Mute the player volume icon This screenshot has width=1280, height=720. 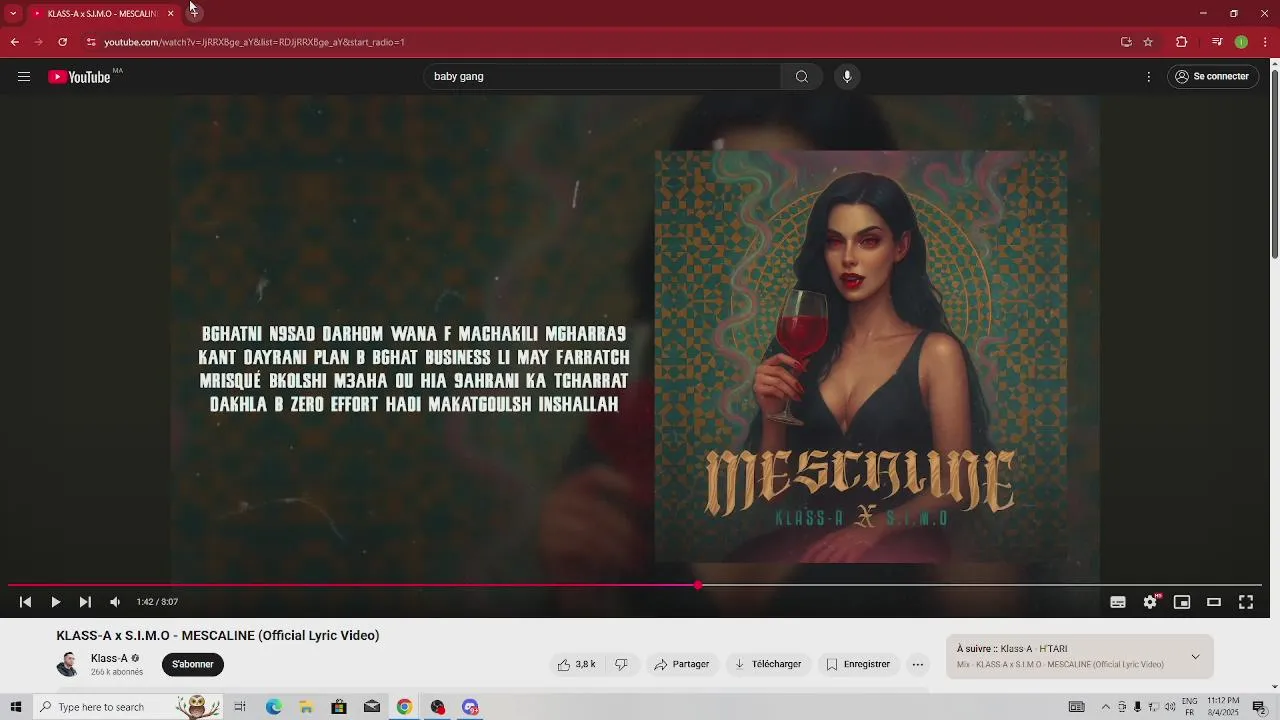point(115,602)
